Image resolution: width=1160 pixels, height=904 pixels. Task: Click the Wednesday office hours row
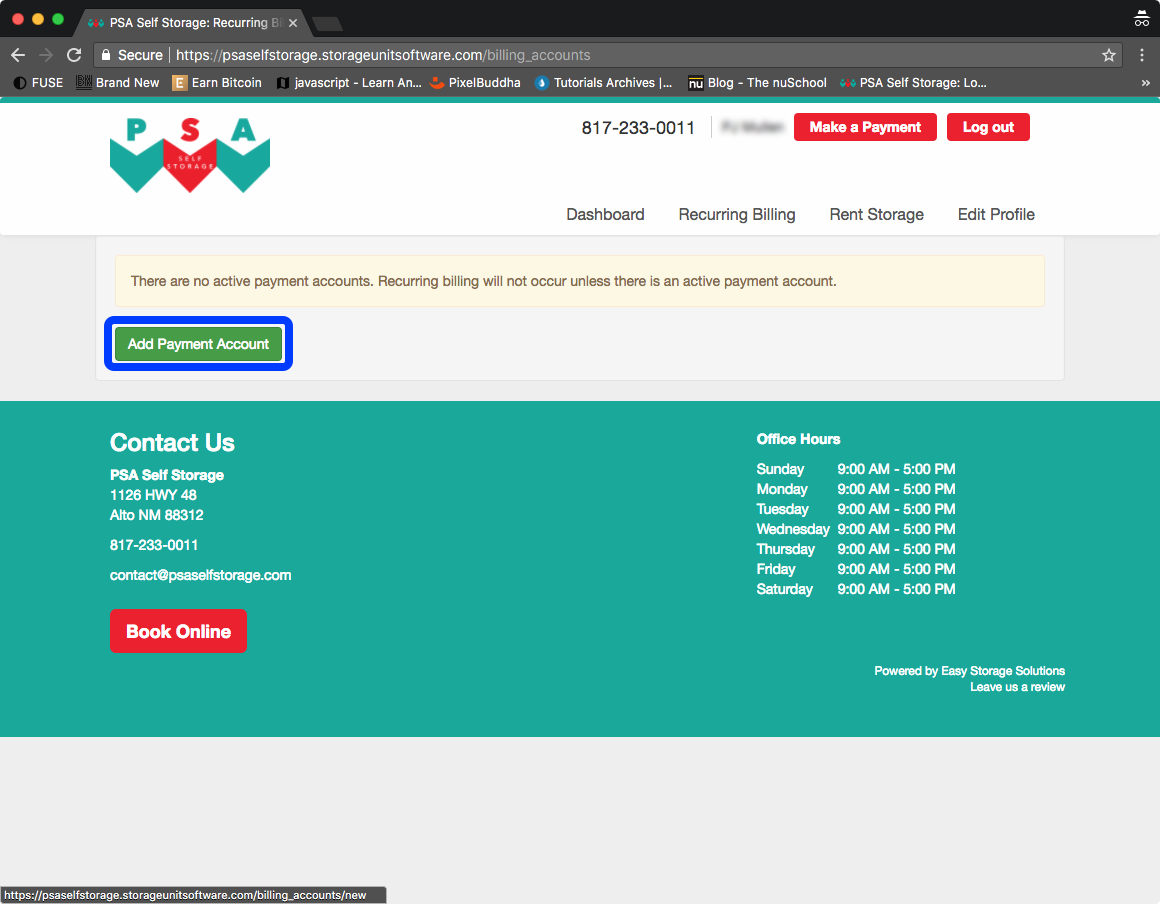point(856,529)
